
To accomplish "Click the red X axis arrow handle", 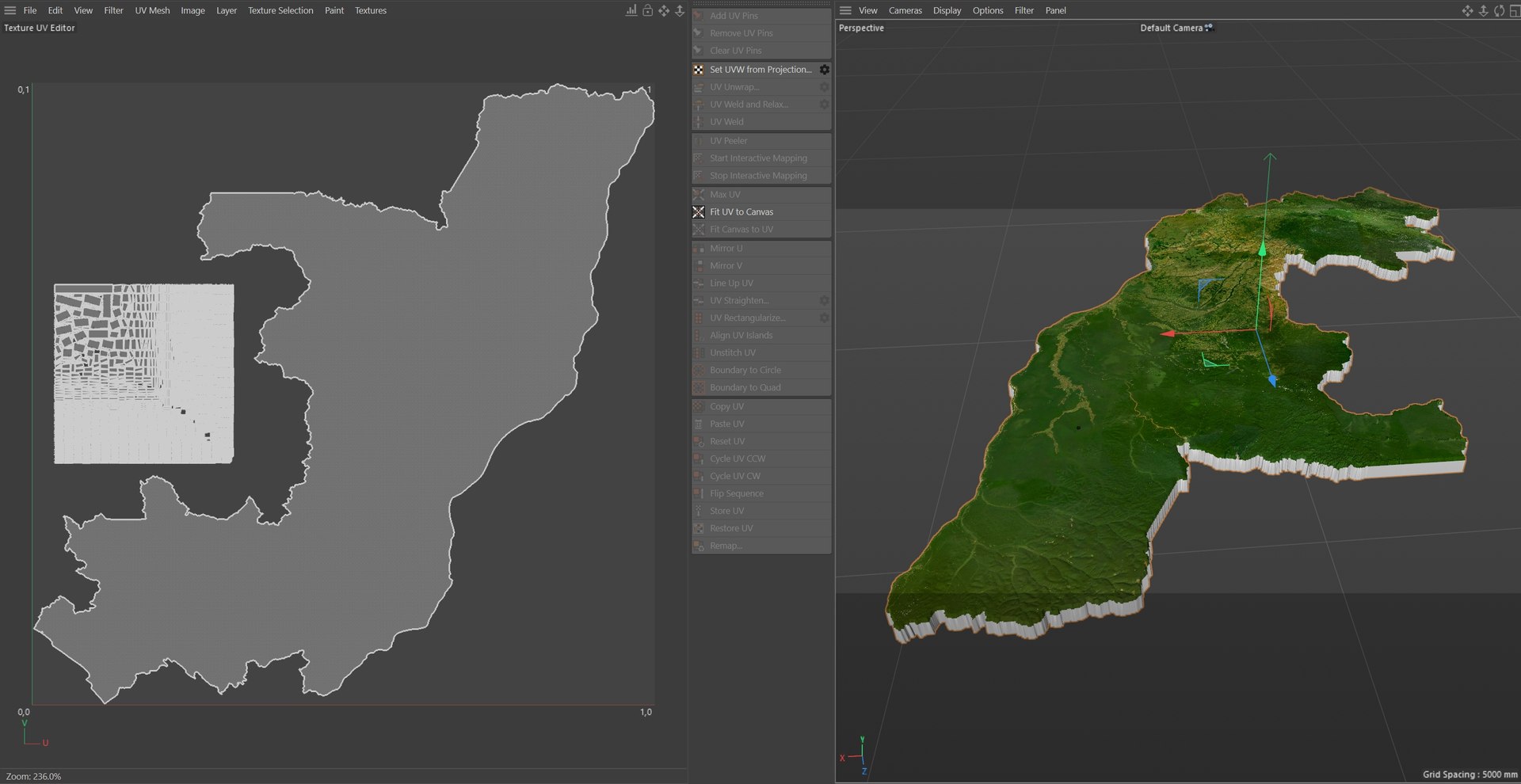I will tap(1167, 334).
